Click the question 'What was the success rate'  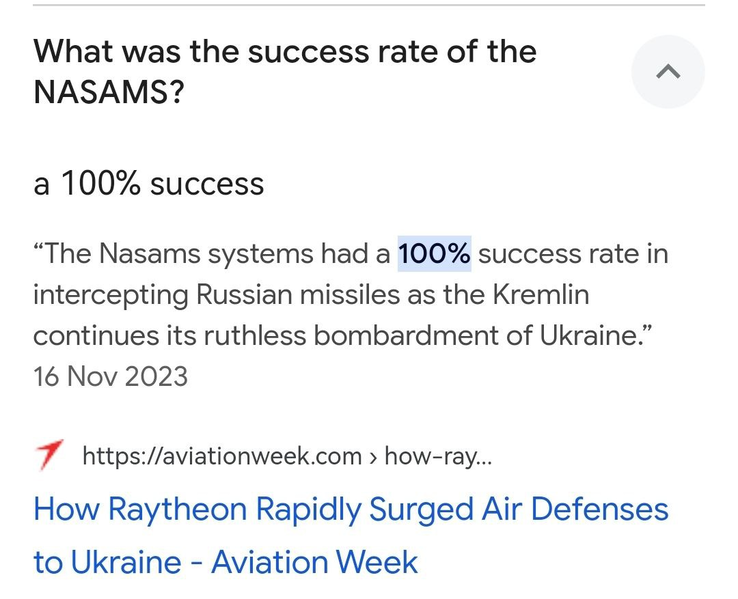(285, 71)
